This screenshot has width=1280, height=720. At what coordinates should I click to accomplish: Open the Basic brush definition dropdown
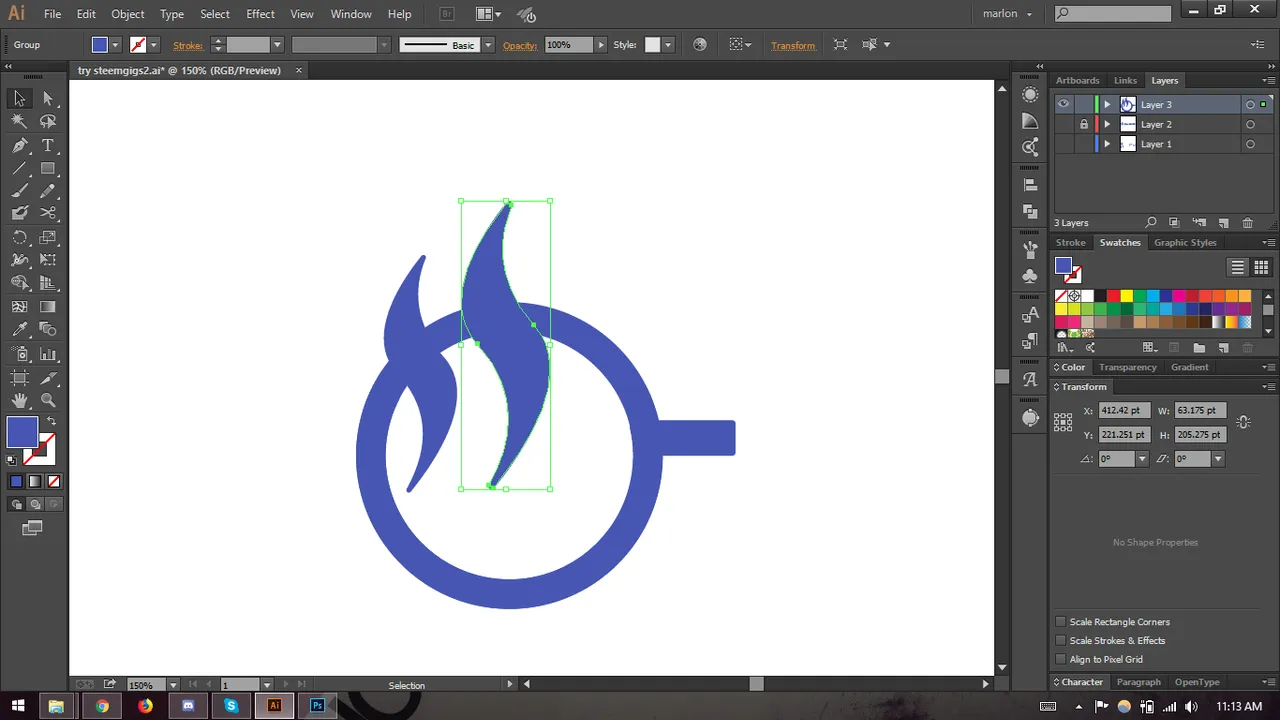[488, 45]
